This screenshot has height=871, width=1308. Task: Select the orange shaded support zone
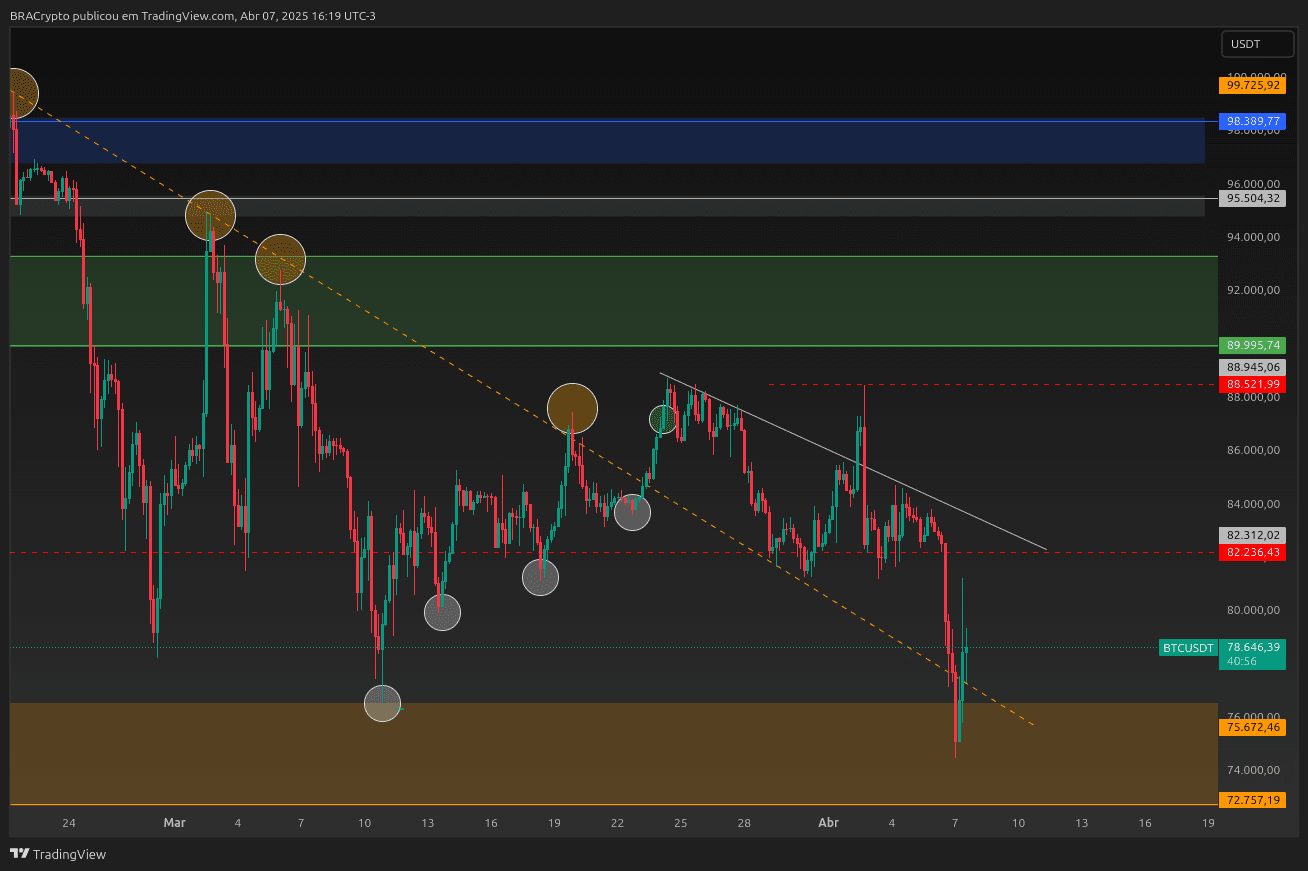(x=614, y=753)
